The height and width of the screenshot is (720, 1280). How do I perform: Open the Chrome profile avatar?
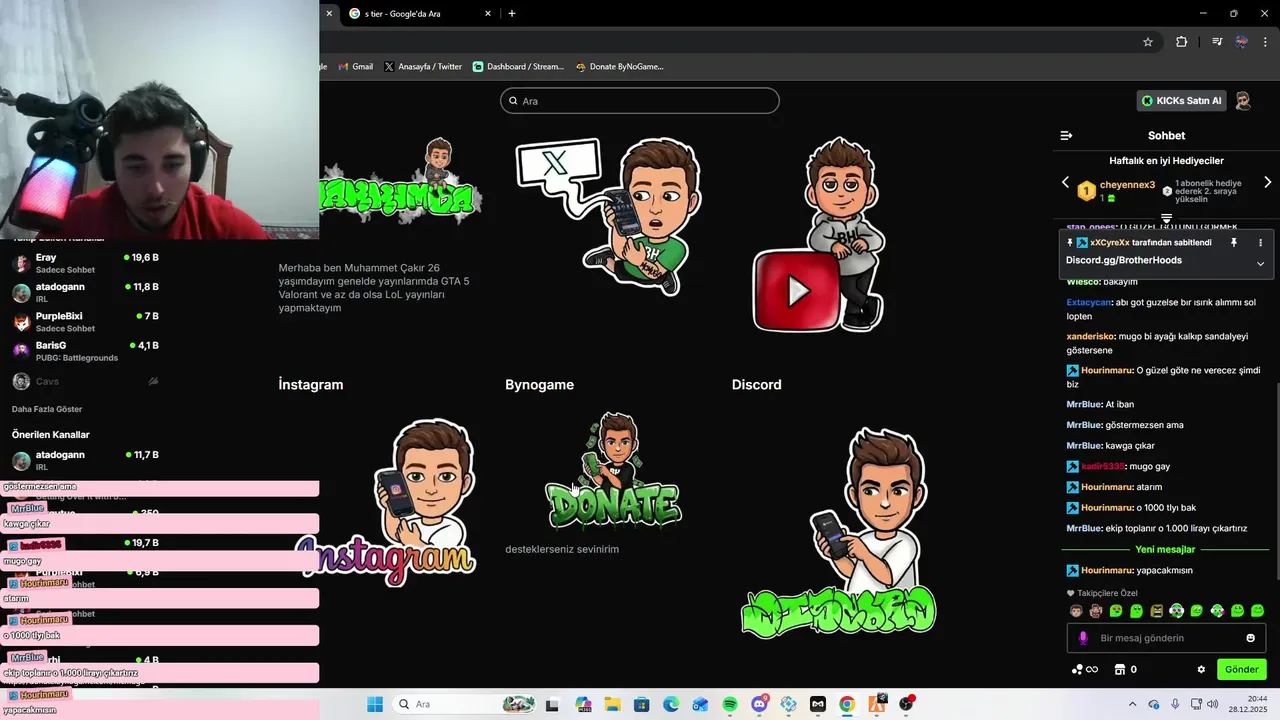pos(1242,42)
